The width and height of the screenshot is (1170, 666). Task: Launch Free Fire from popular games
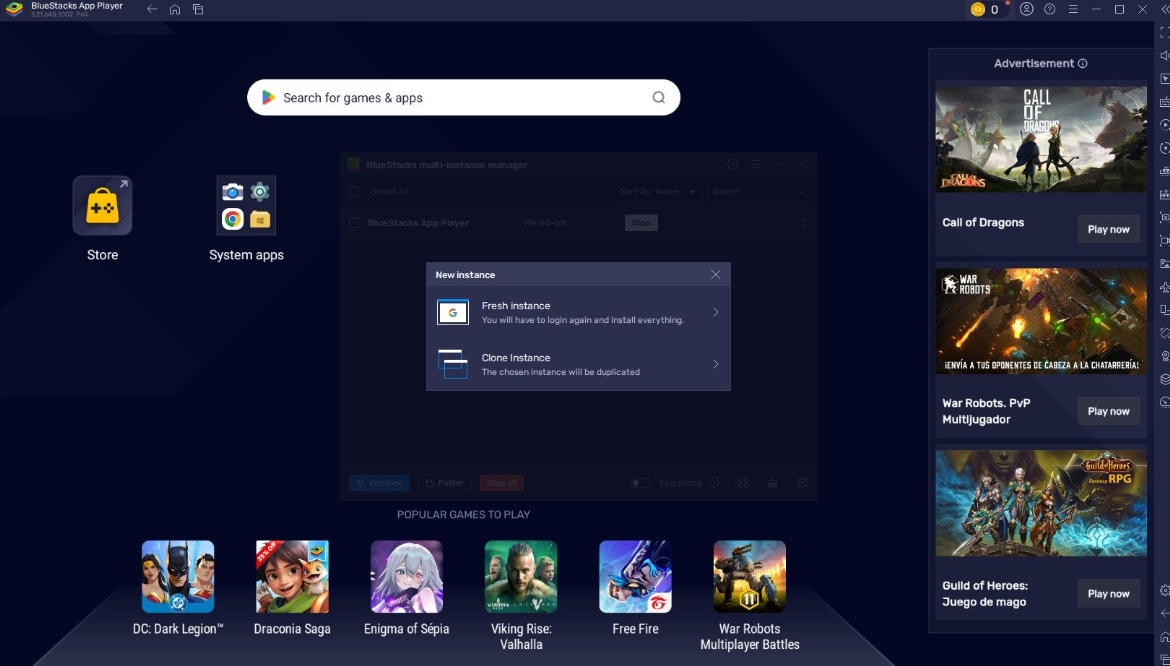[x=635, y=577]
